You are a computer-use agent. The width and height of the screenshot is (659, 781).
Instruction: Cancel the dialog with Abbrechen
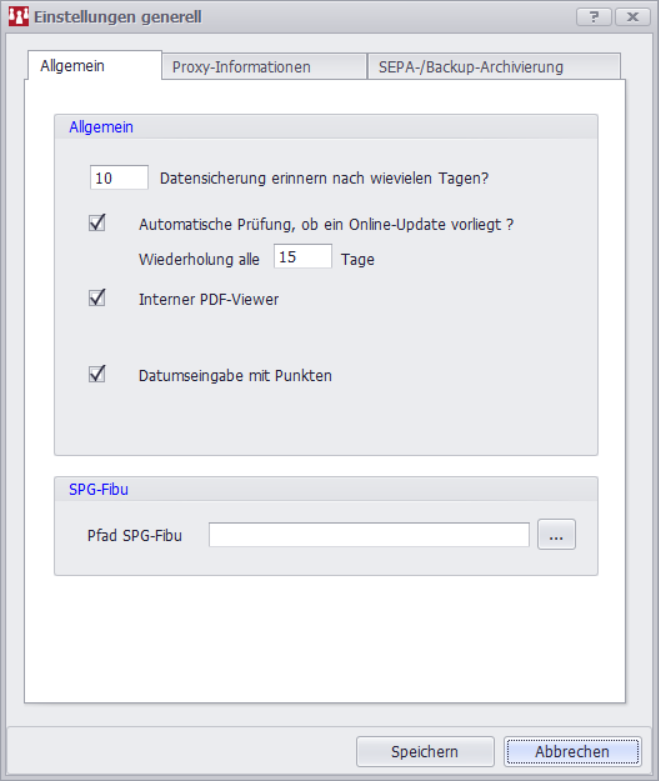pyautogui.click(x=571, y=752)
